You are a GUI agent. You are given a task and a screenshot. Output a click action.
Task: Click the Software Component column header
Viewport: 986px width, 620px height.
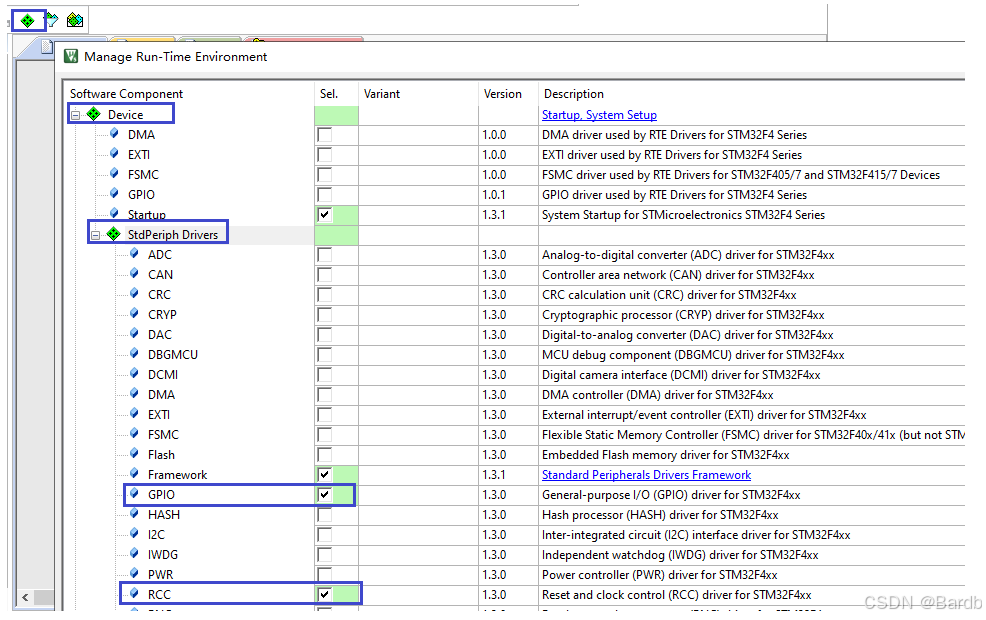pos(126,94)
